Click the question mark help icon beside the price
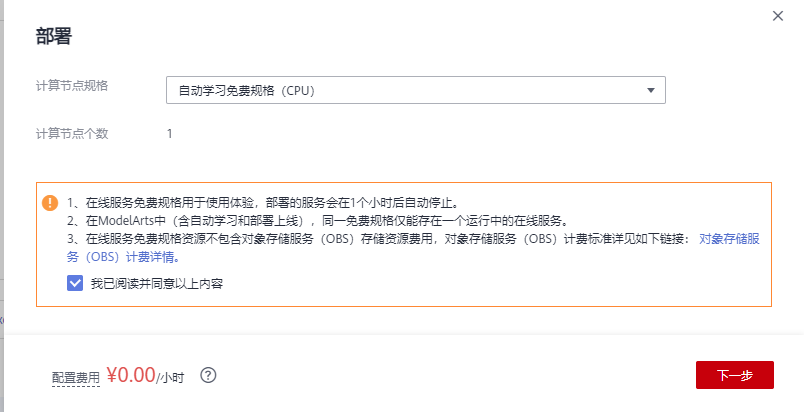 click(209, 375)
